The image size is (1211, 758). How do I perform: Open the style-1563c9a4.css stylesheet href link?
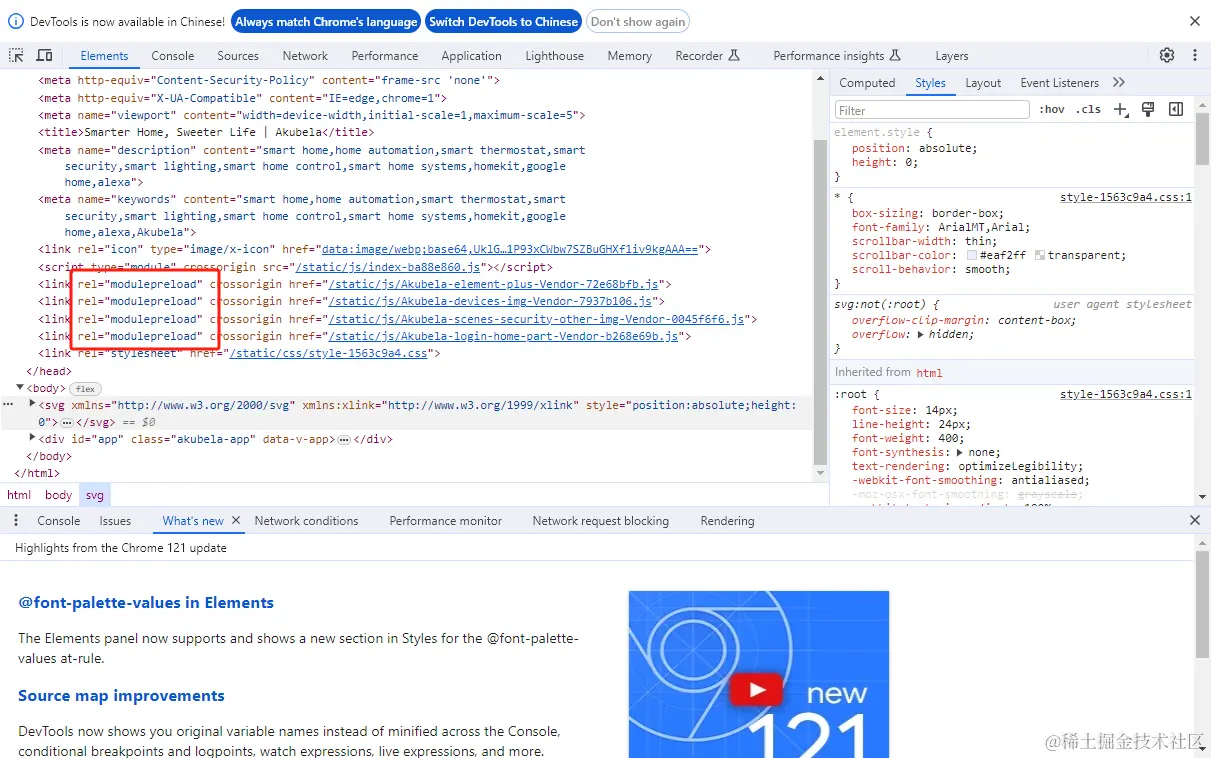click(329, 354)
